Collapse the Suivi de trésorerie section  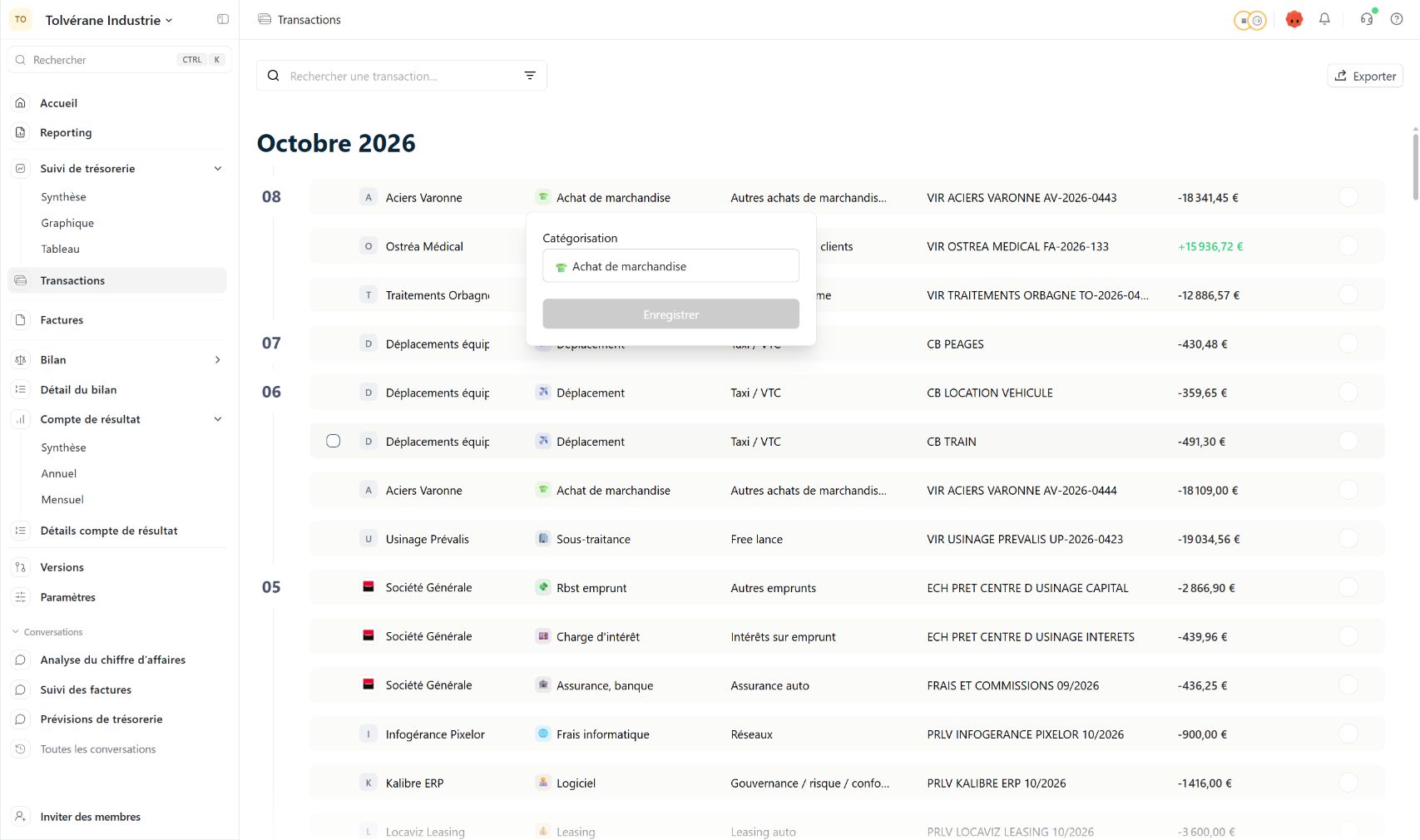coord(218,168)
